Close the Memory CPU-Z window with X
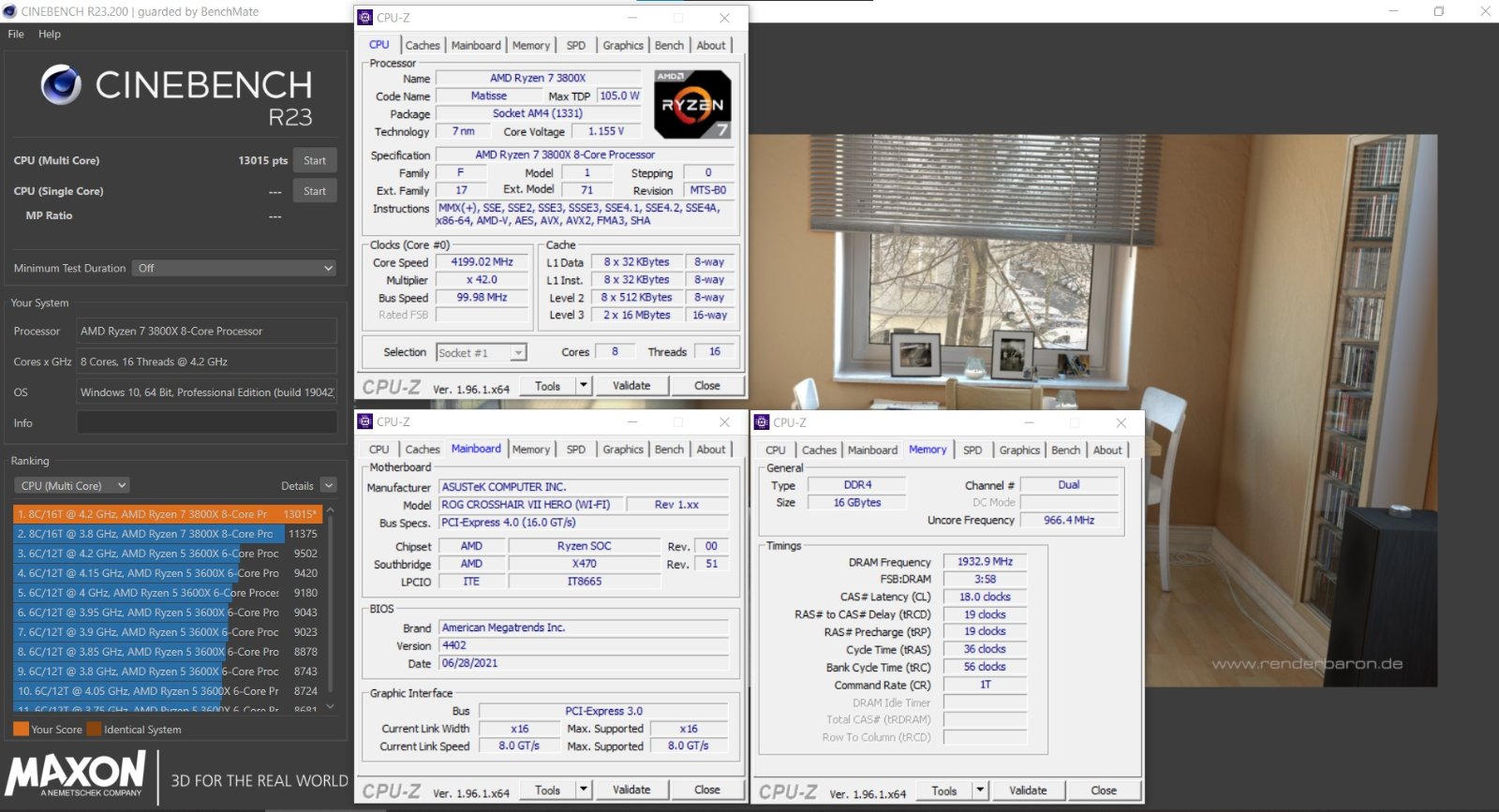 pos(1121,422)
